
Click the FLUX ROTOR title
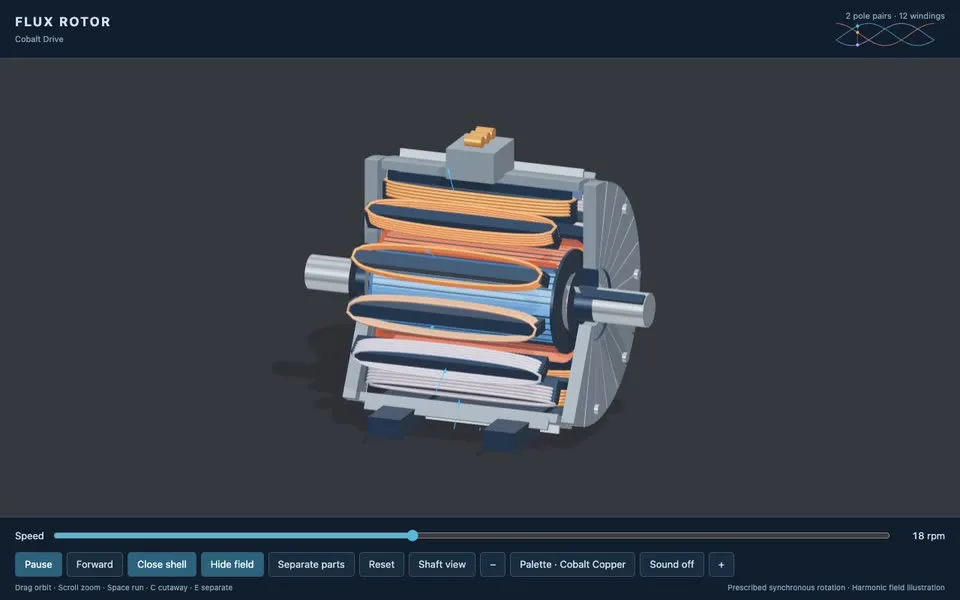click(x=62, y=22)
